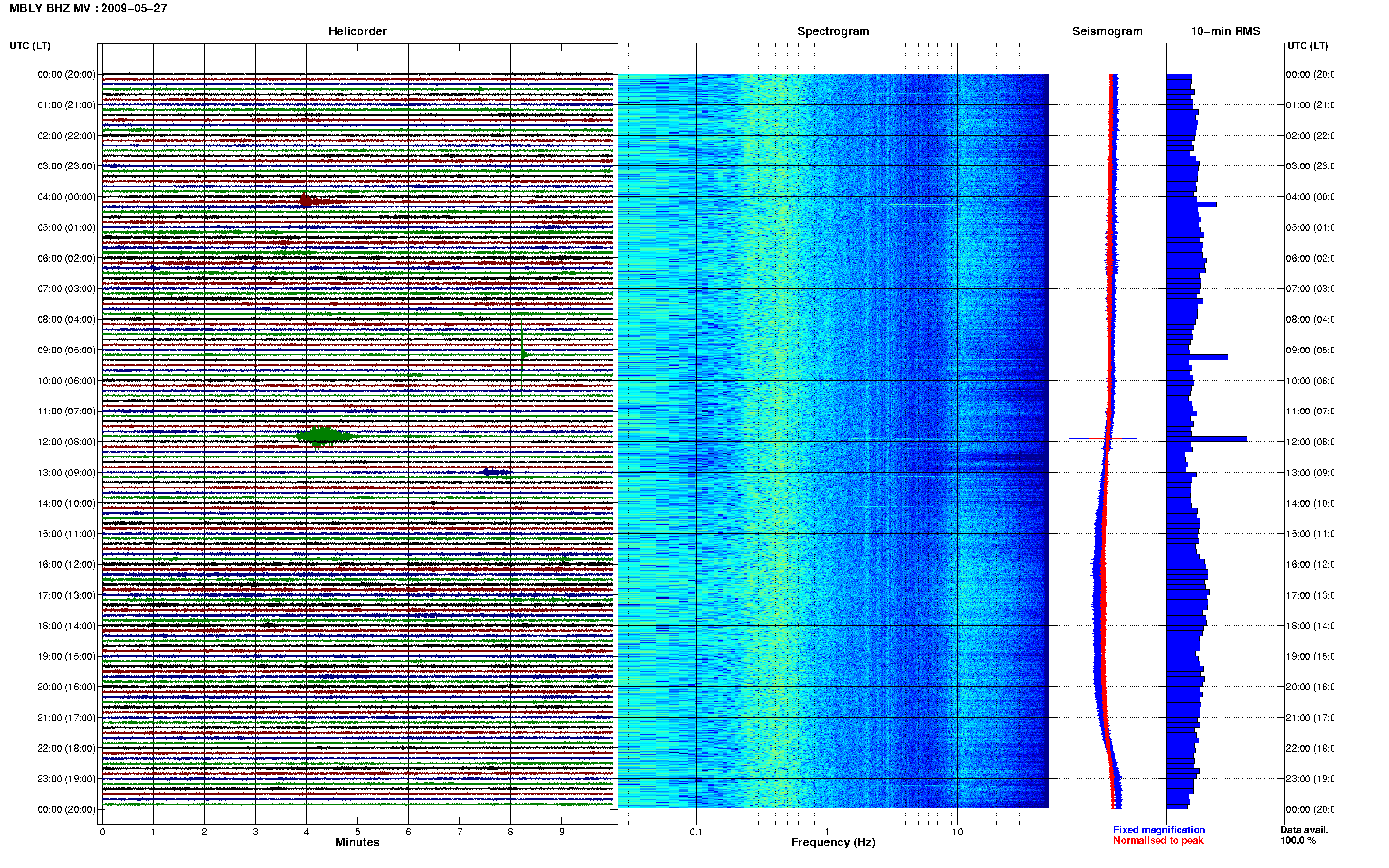Click the "Spectrogram" panel heading
This screenshot has width=1389, height=868.
coord(833,31)
